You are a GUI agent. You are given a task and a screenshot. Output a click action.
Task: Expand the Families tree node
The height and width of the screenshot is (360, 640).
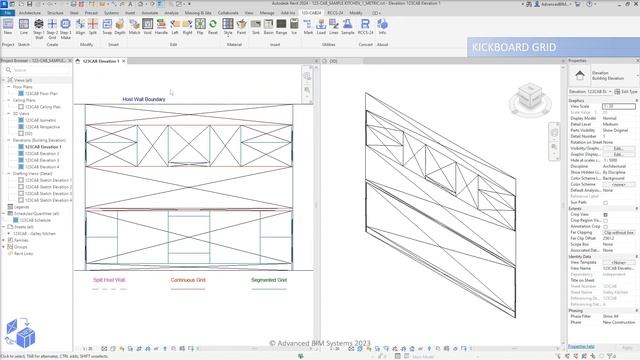pos(4,240)
